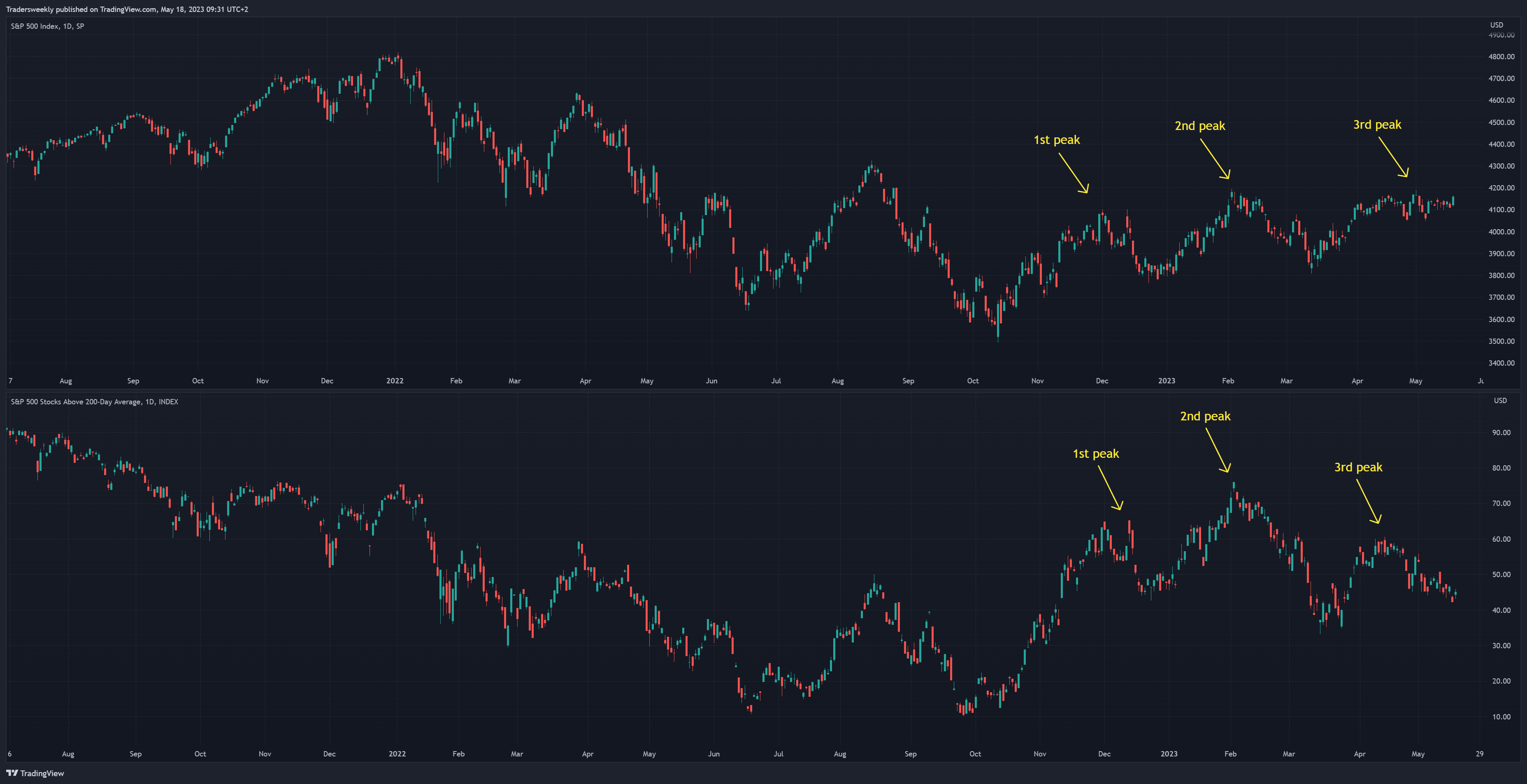Viewport: 1527px width, 784px height.
Task: Select the 3rd peak label in S&P 500 Index chart
Action: tap(1377, 125)
